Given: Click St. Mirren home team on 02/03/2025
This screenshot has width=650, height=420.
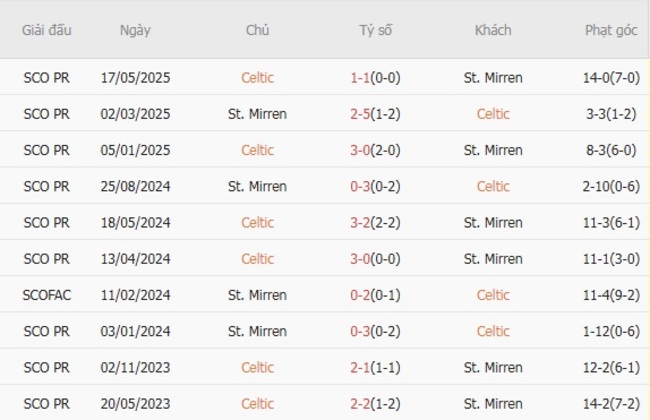Looking at the screenshot, I should pyautogui.click(x=257, y=114).
